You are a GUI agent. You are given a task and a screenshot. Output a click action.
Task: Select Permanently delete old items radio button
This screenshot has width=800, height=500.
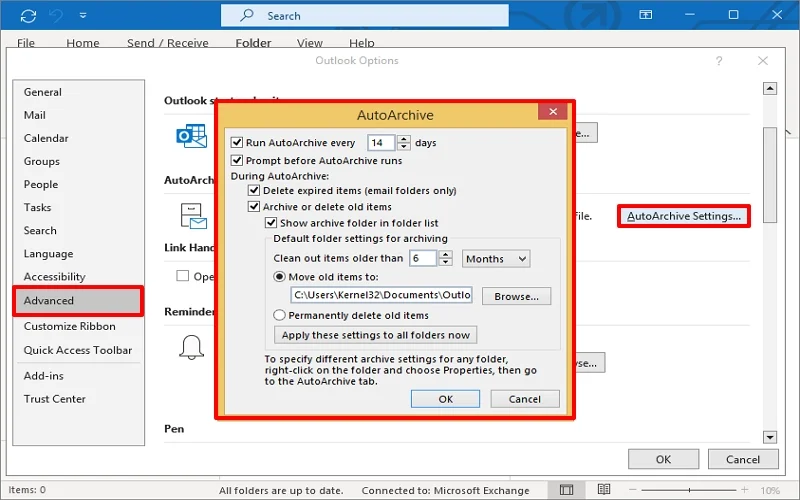pyautogui.click(x=279, y=315)
